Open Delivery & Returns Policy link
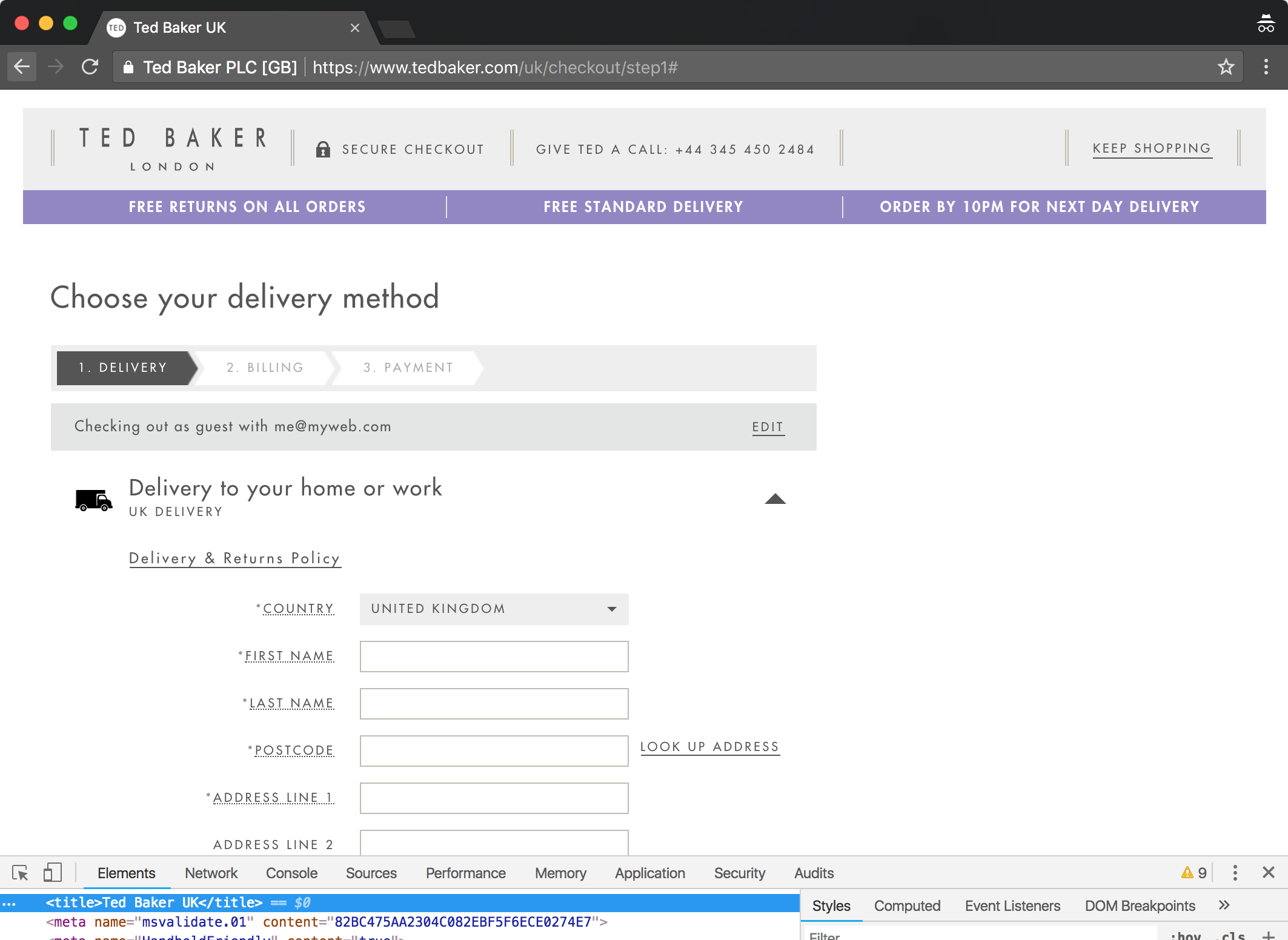Viewport: 1288px width, 940px height. [x=235, y=558]
